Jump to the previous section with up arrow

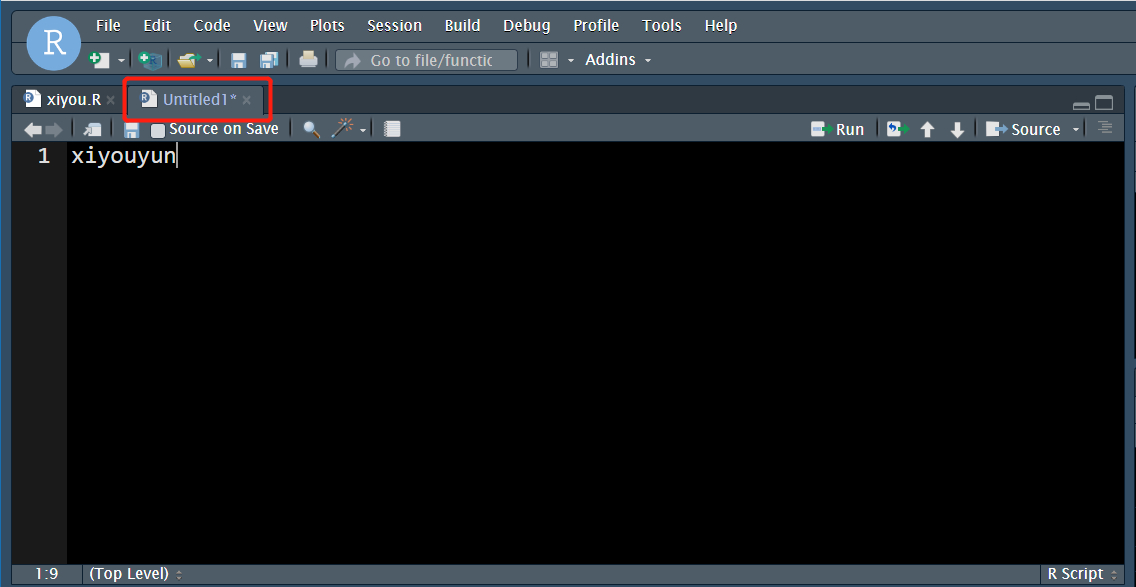[927, 129]
